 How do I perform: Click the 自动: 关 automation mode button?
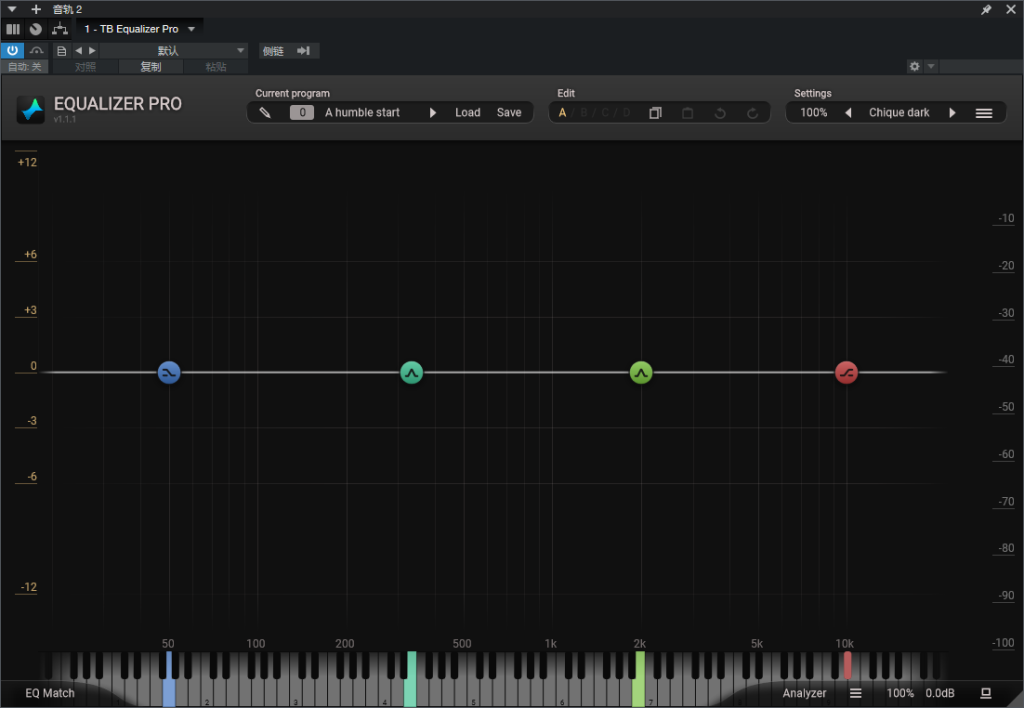point(25,67)
